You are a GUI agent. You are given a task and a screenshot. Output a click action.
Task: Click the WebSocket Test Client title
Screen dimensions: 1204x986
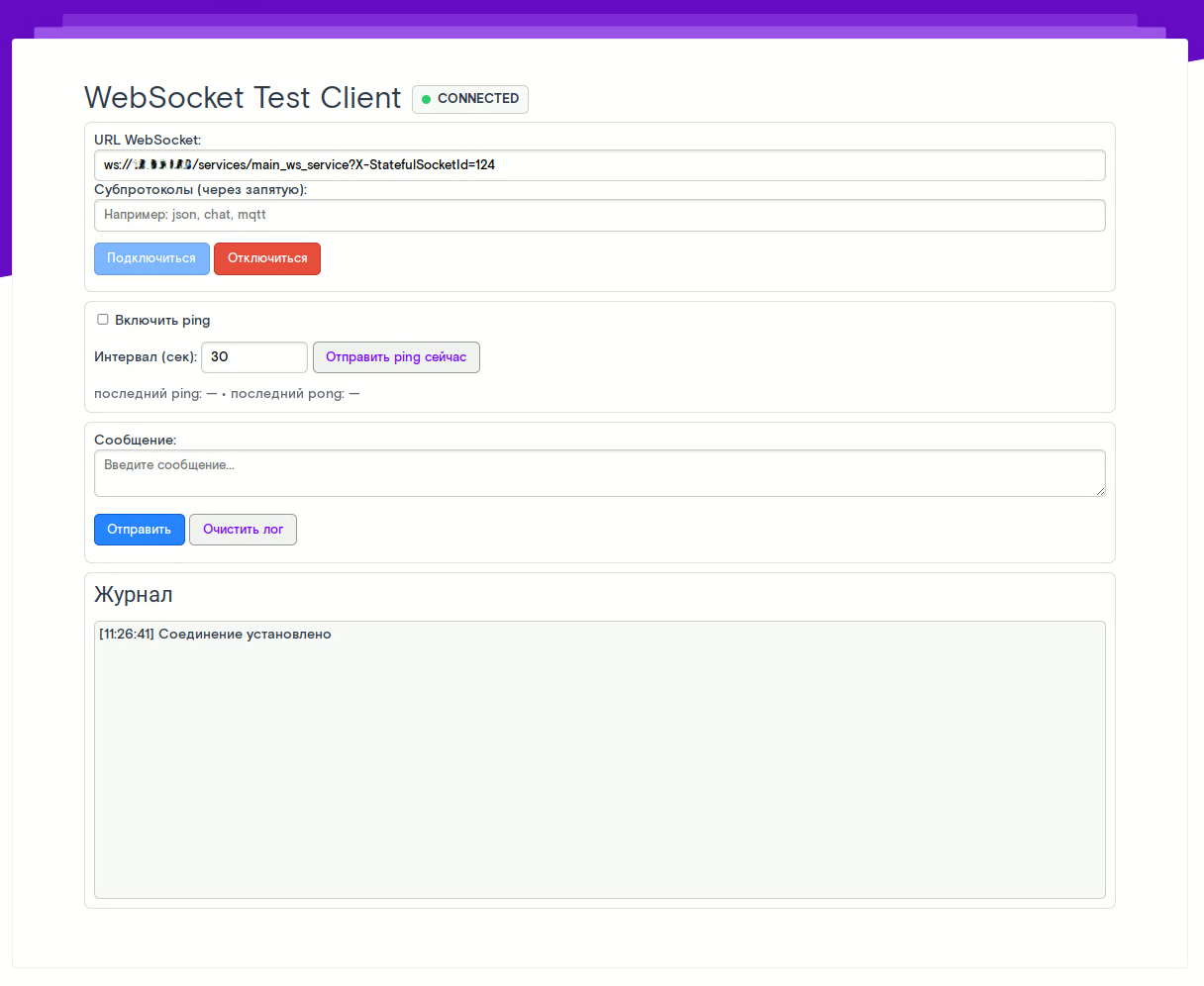243,98
